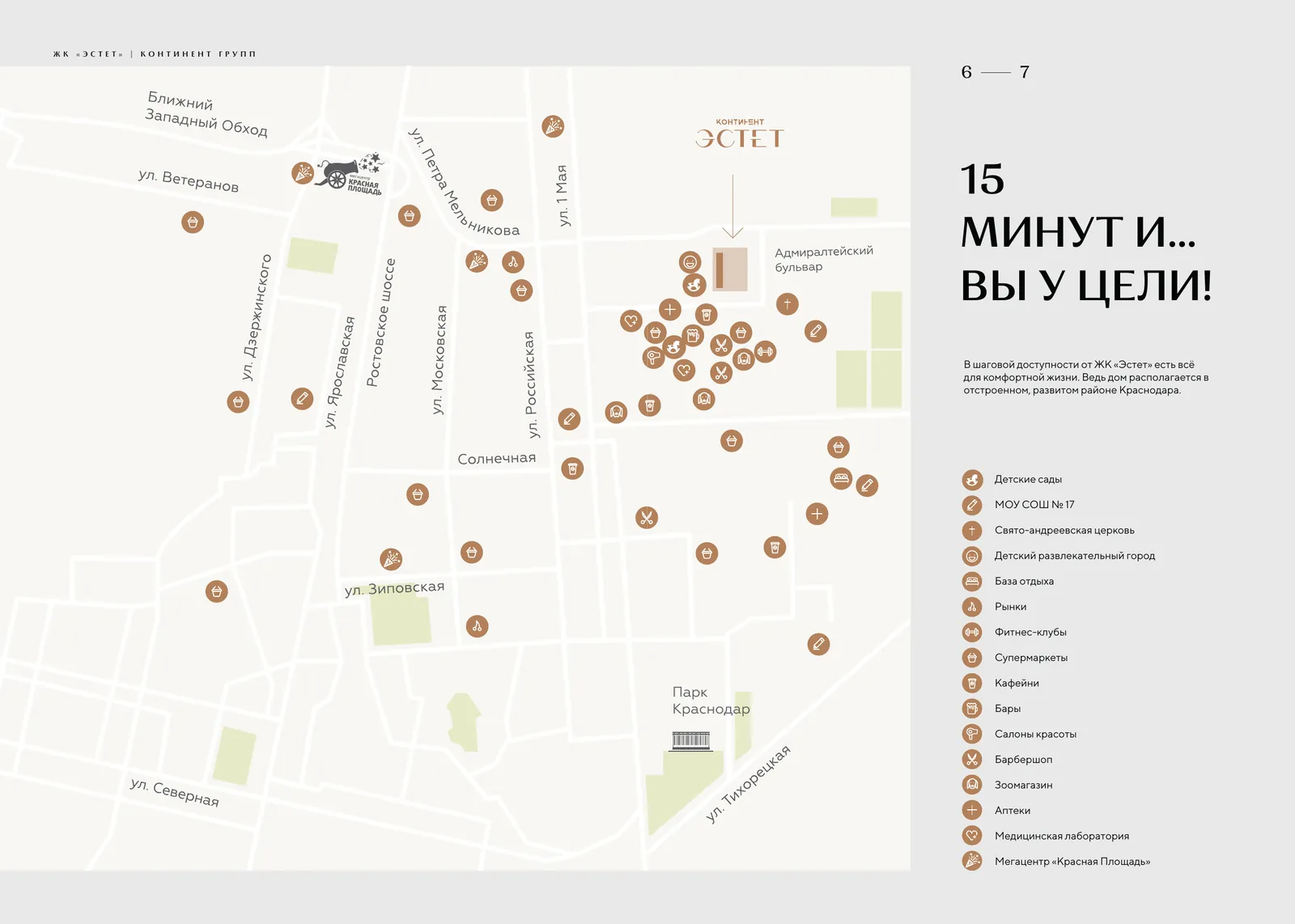Click church cross marker on the map
1295x924 pixels.
[788, 304]
